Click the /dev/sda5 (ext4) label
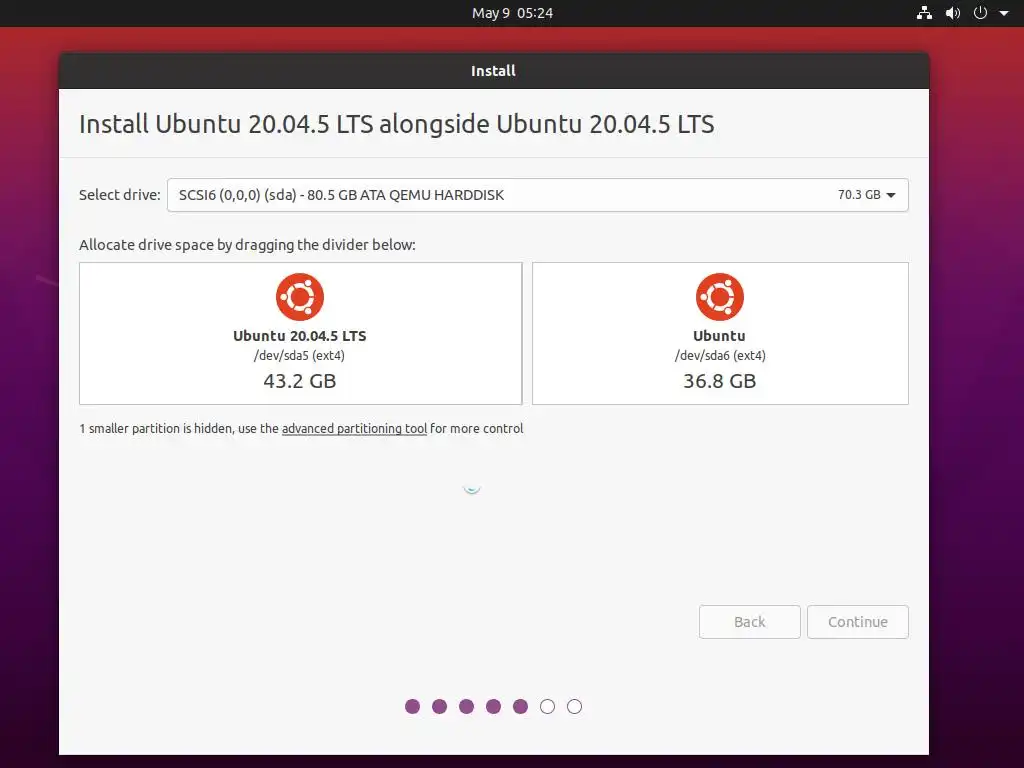Screen dimensions: 1024x768 [299, 356]
